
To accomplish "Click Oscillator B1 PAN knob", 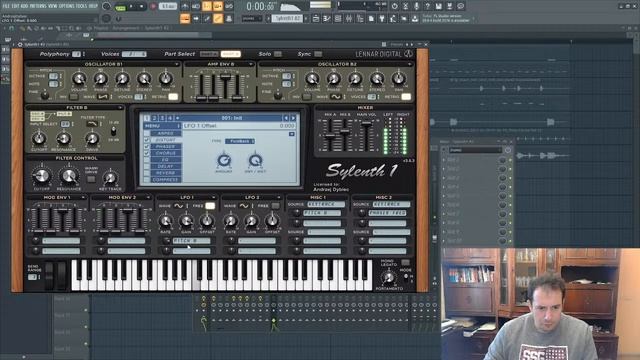I will pyautogui.click(x=165, y=78).
